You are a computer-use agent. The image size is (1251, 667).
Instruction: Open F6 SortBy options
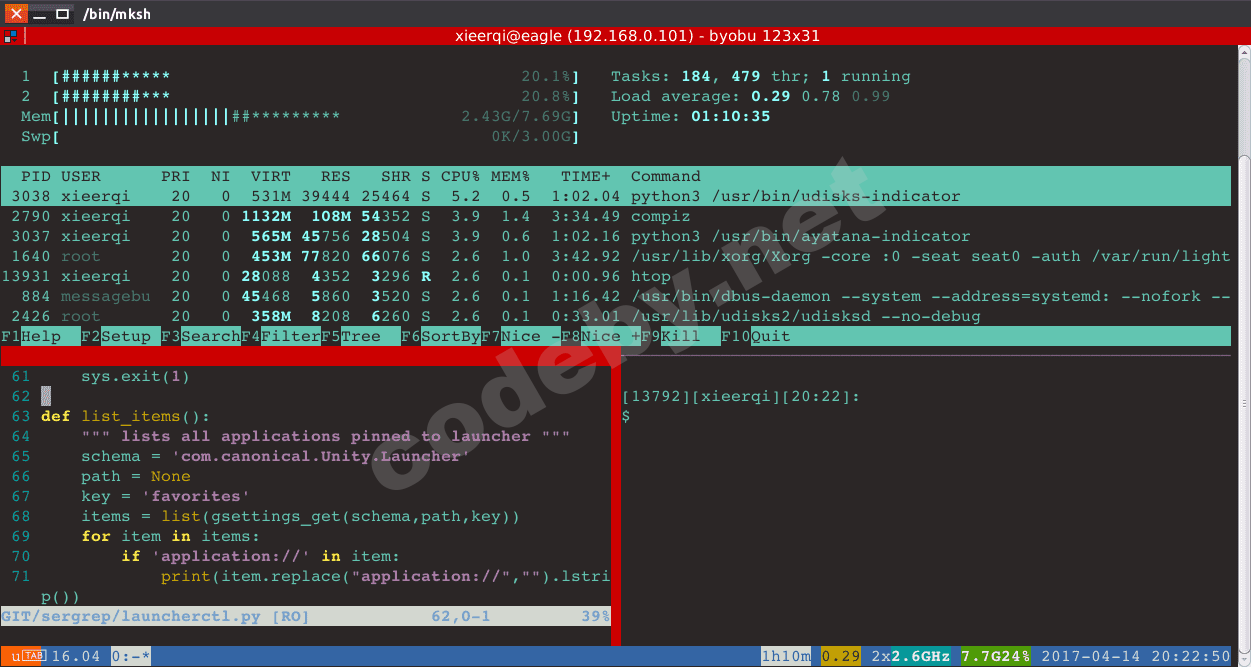coord(440,336)
